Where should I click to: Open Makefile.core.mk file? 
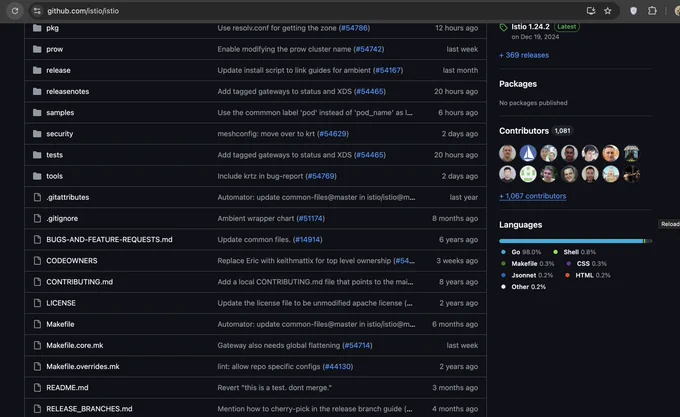pyautogui.click(x=75, y=345)
